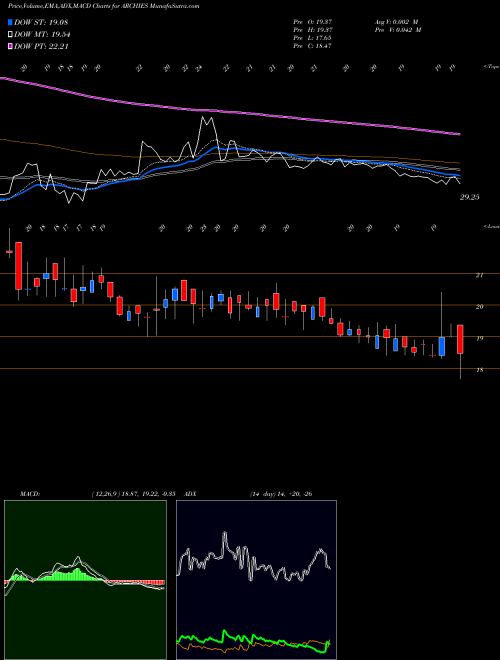Click the 'Pre L: 17.65' value
This screenshot has height=660, width=500.
[x=313, y=38]
